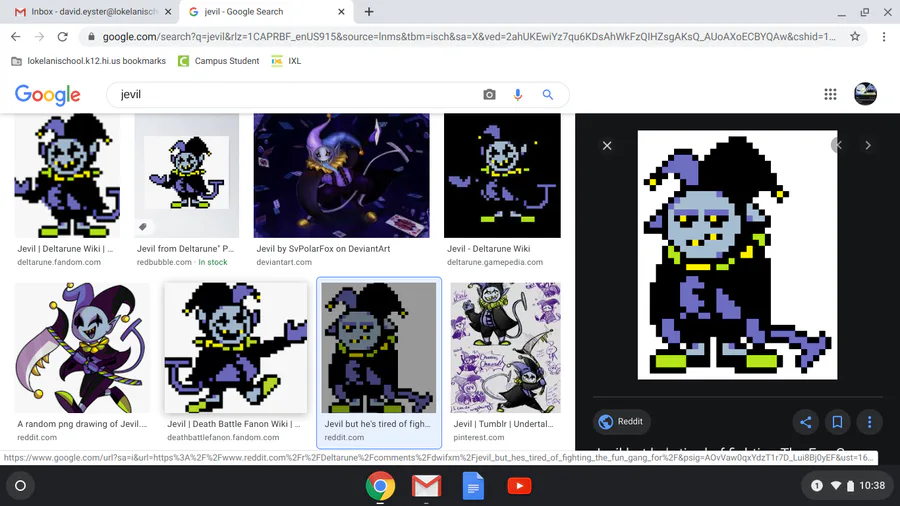The image size is (900, 506).
Task: Show the previous preview image
Action: (x=839, y=146)
